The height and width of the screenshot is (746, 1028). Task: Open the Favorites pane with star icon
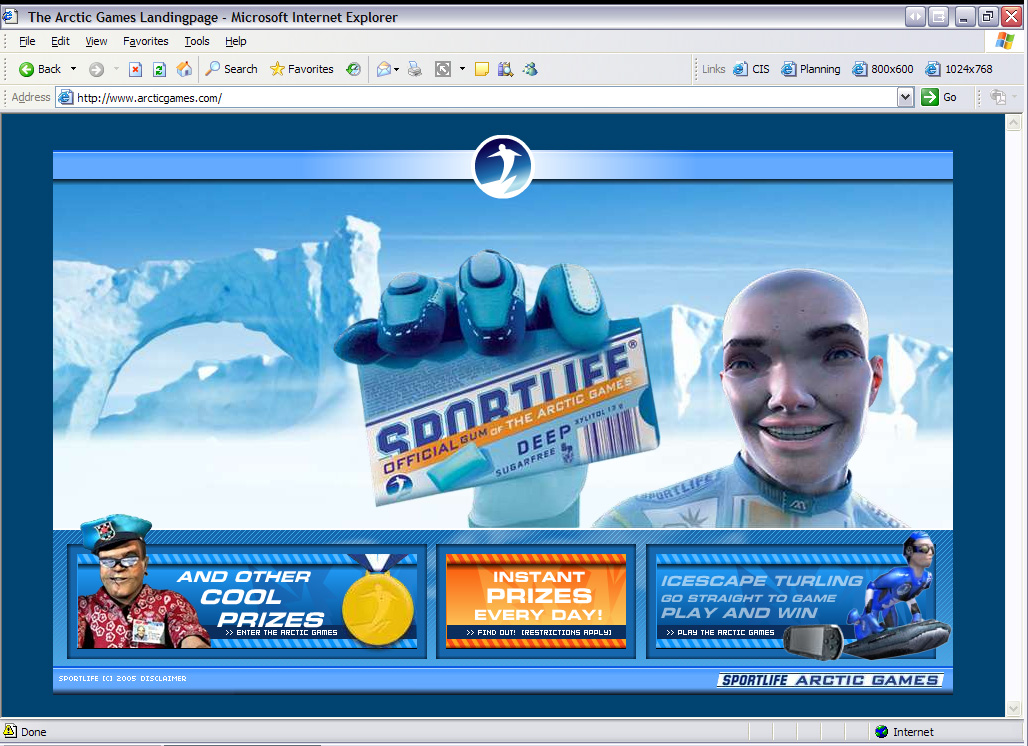coord(302,69)
